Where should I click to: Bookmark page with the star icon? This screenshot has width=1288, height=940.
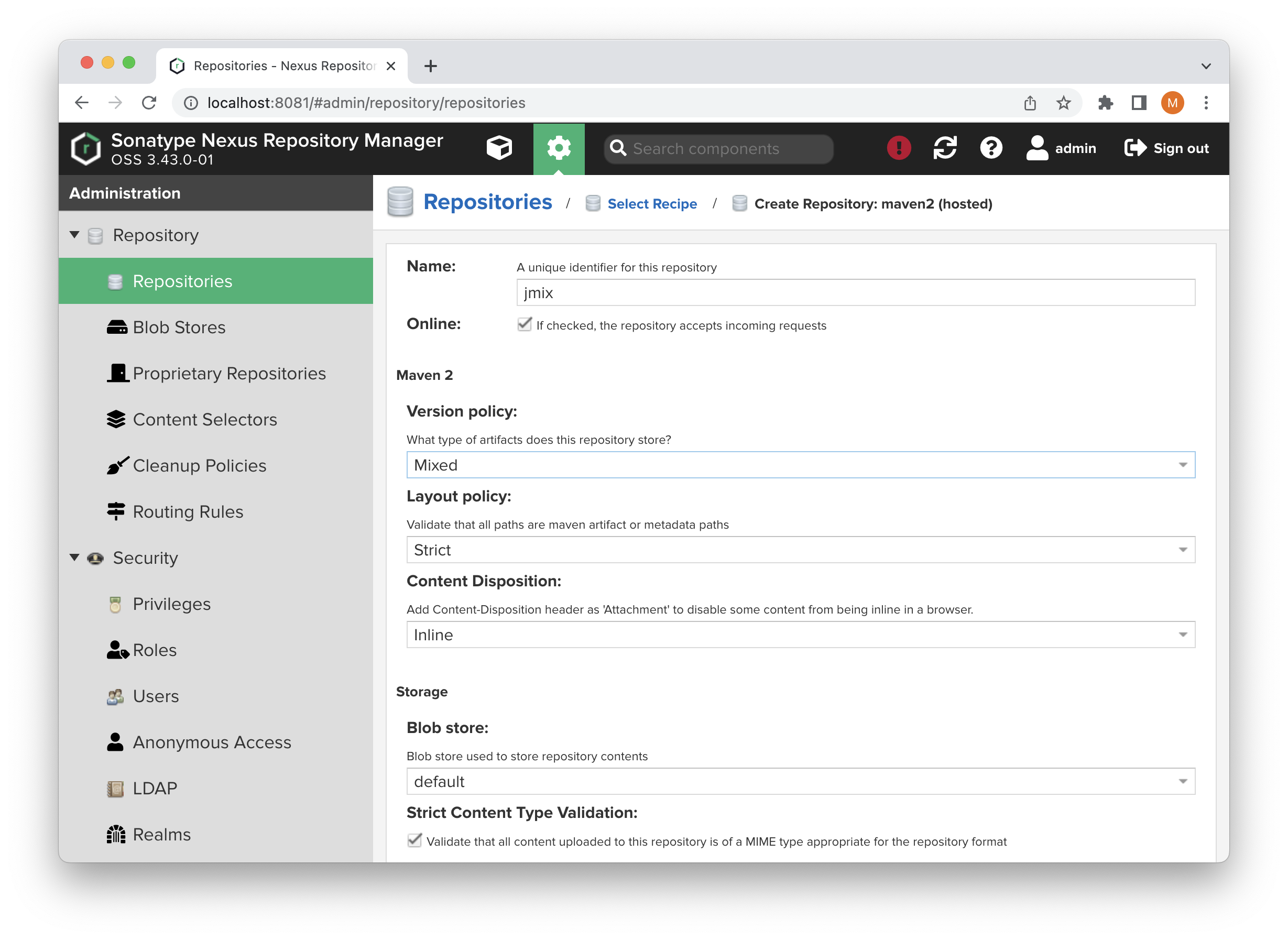[1063, 103]
